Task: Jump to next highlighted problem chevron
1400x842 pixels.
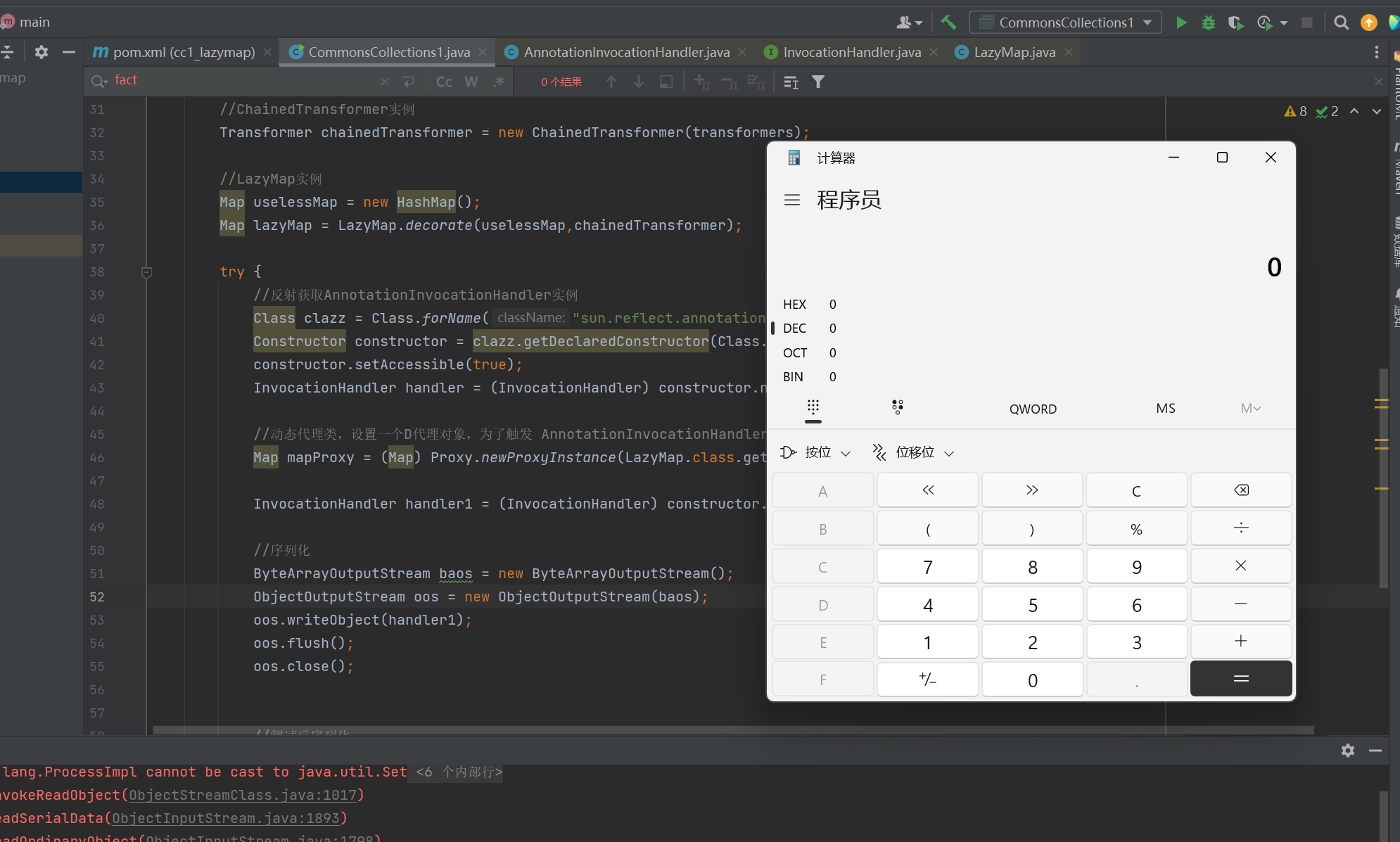Action: pyautogui.click(x=1376, y=111)
